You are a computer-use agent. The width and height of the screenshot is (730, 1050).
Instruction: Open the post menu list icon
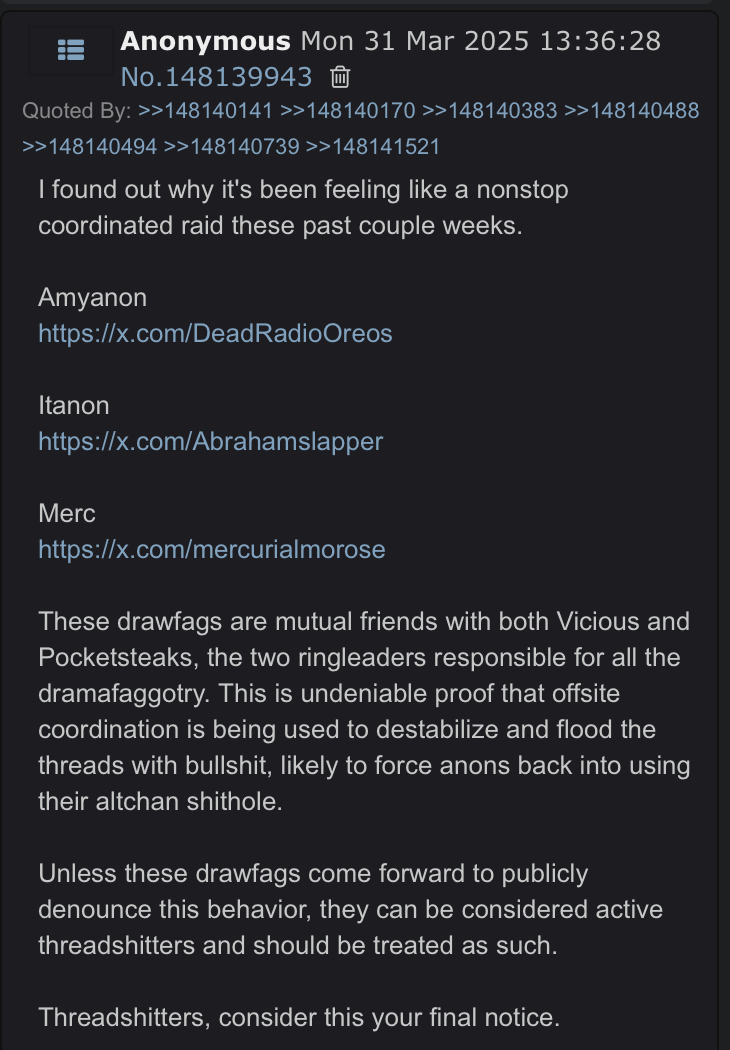(x=71, y=49)
